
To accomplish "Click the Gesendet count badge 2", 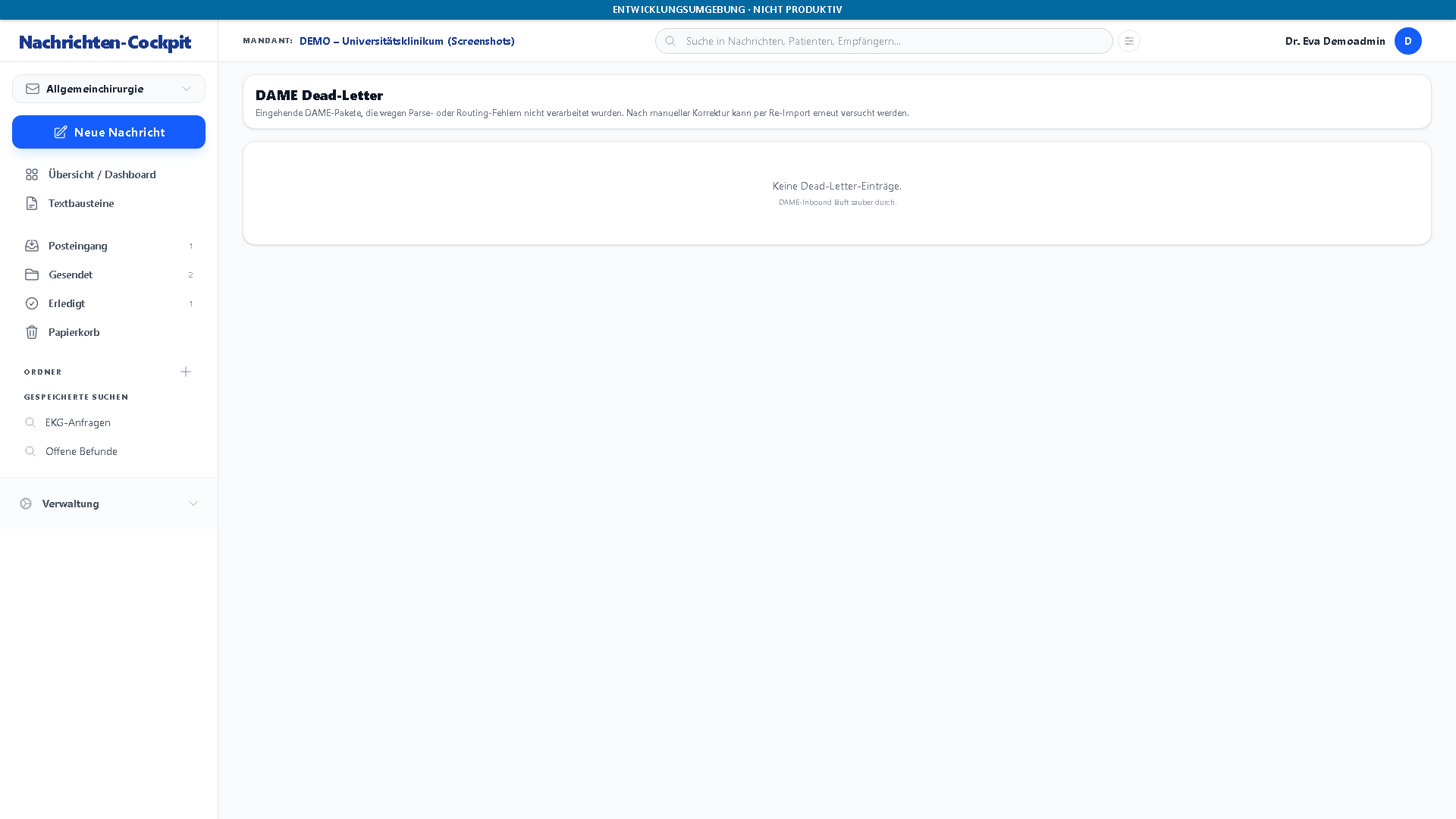I will [x=190, y=275].
